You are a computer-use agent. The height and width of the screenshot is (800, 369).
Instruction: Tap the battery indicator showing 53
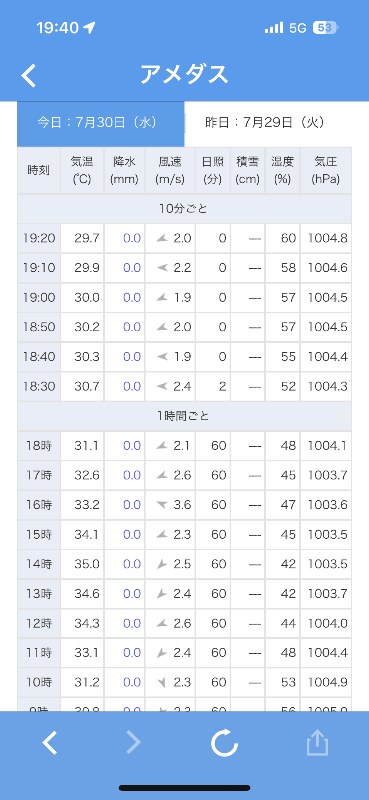pos(325,28)
